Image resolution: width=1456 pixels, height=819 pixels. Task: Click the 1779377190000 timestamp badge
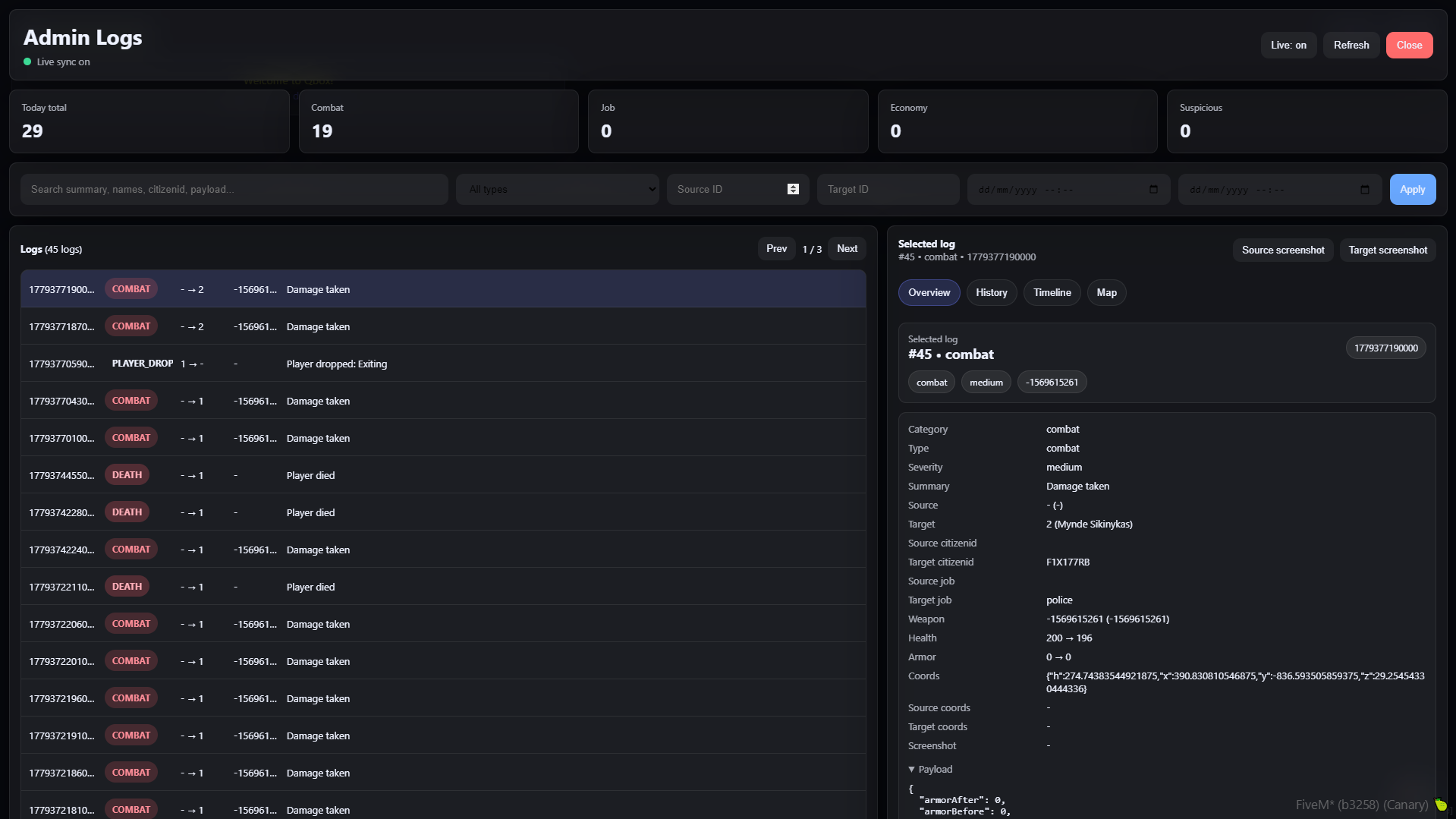[1385, 348]
